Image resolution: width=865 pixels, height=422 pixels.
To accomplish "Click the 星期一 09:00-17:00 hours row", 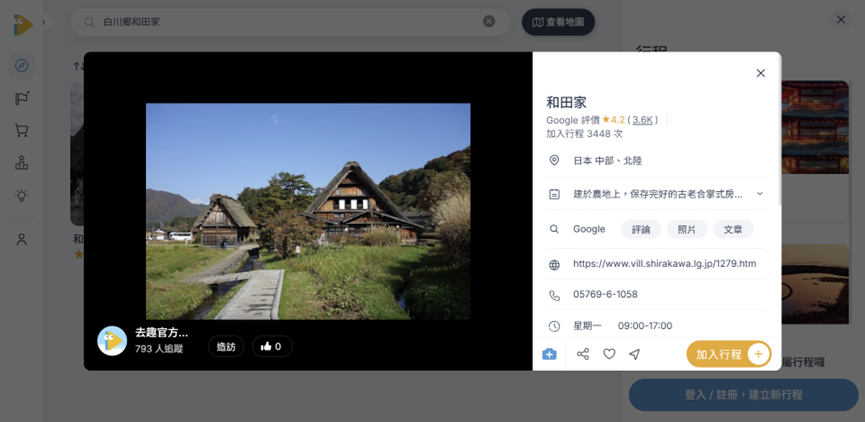I will (x=623, y=326).
